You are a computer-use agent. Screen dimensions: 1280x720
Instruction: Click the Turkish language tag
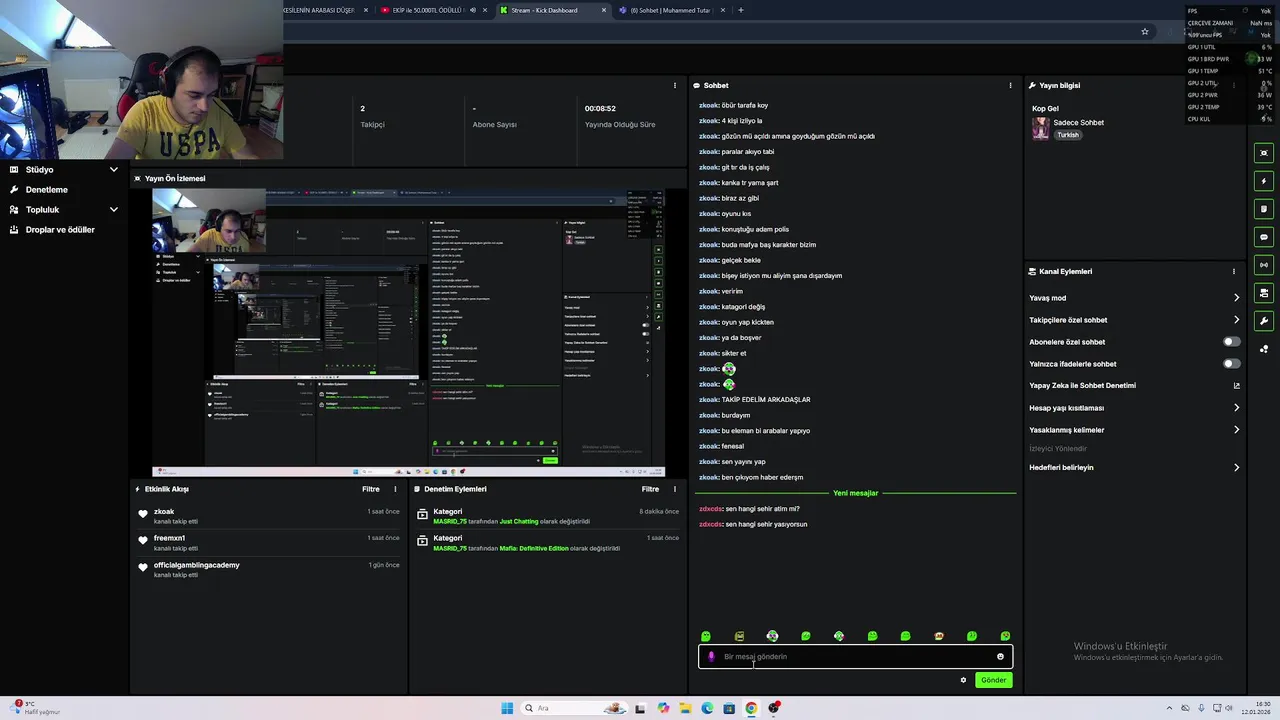[x=1068, y=135]
